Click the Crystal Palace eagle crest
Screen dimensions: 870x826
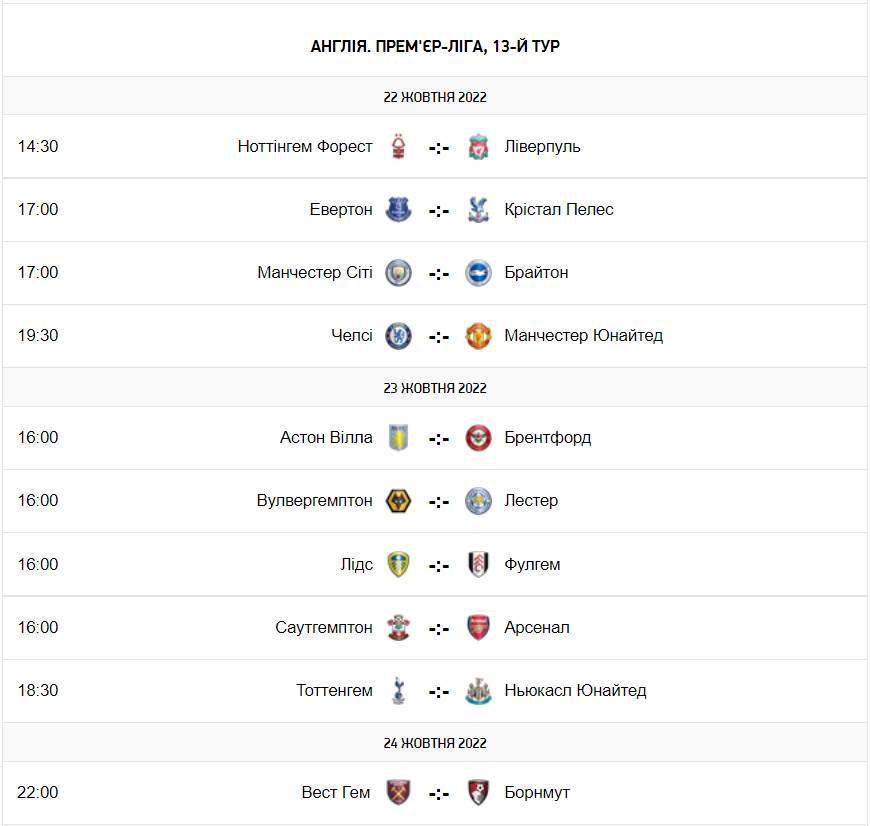coord(478,209)
